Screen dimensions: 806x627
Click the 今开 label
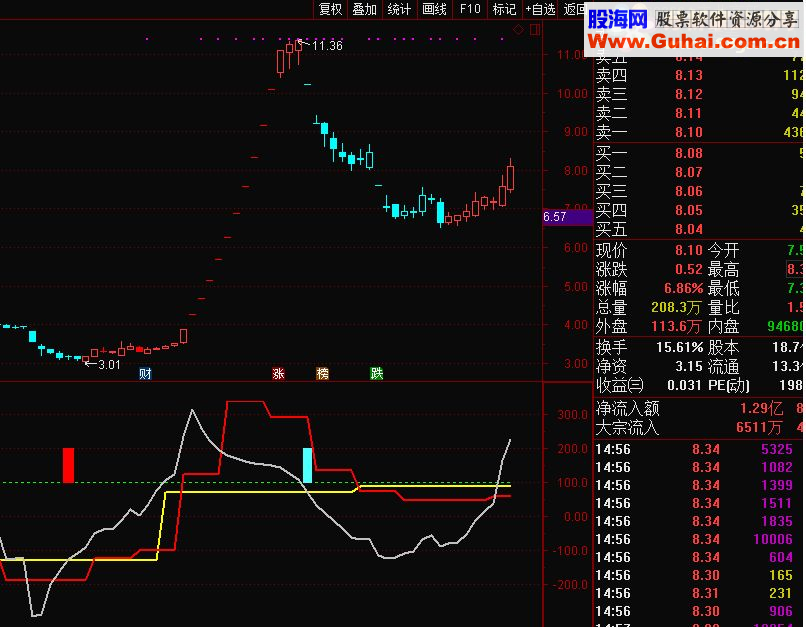pos(723,251)
